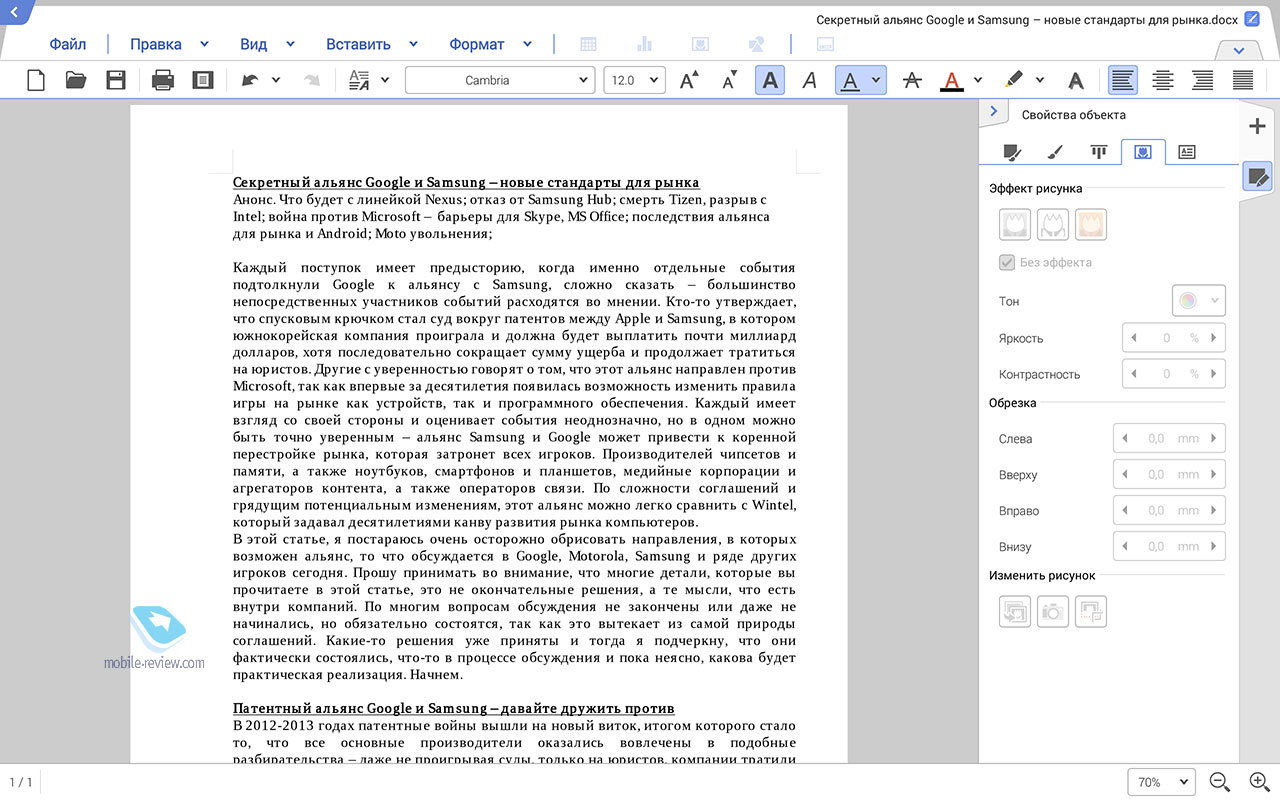
Task: Go back using the top-left arrow
Action: [14, 12]
